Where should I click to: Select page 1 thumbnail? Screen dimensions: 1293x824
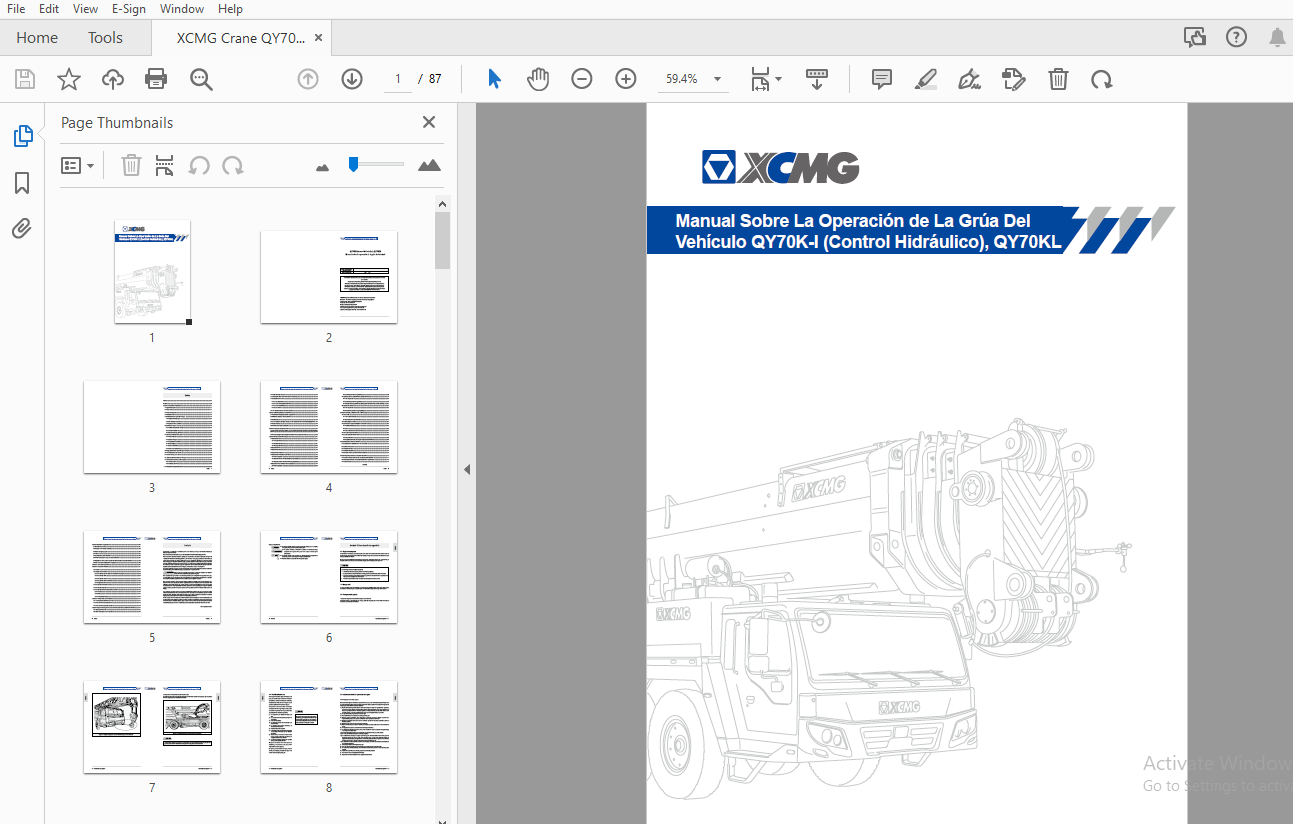(152, 272)
